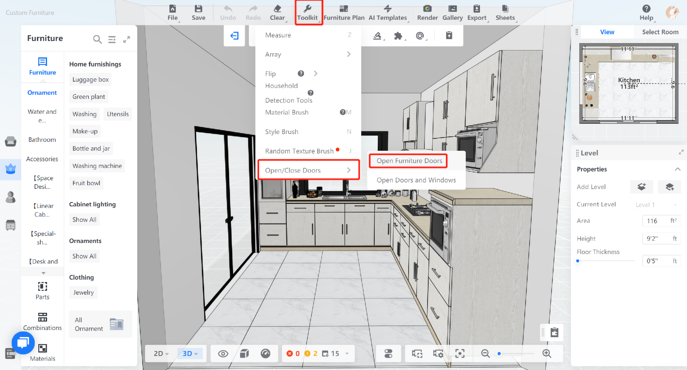Save the project with the Save icon

point(198,13)
